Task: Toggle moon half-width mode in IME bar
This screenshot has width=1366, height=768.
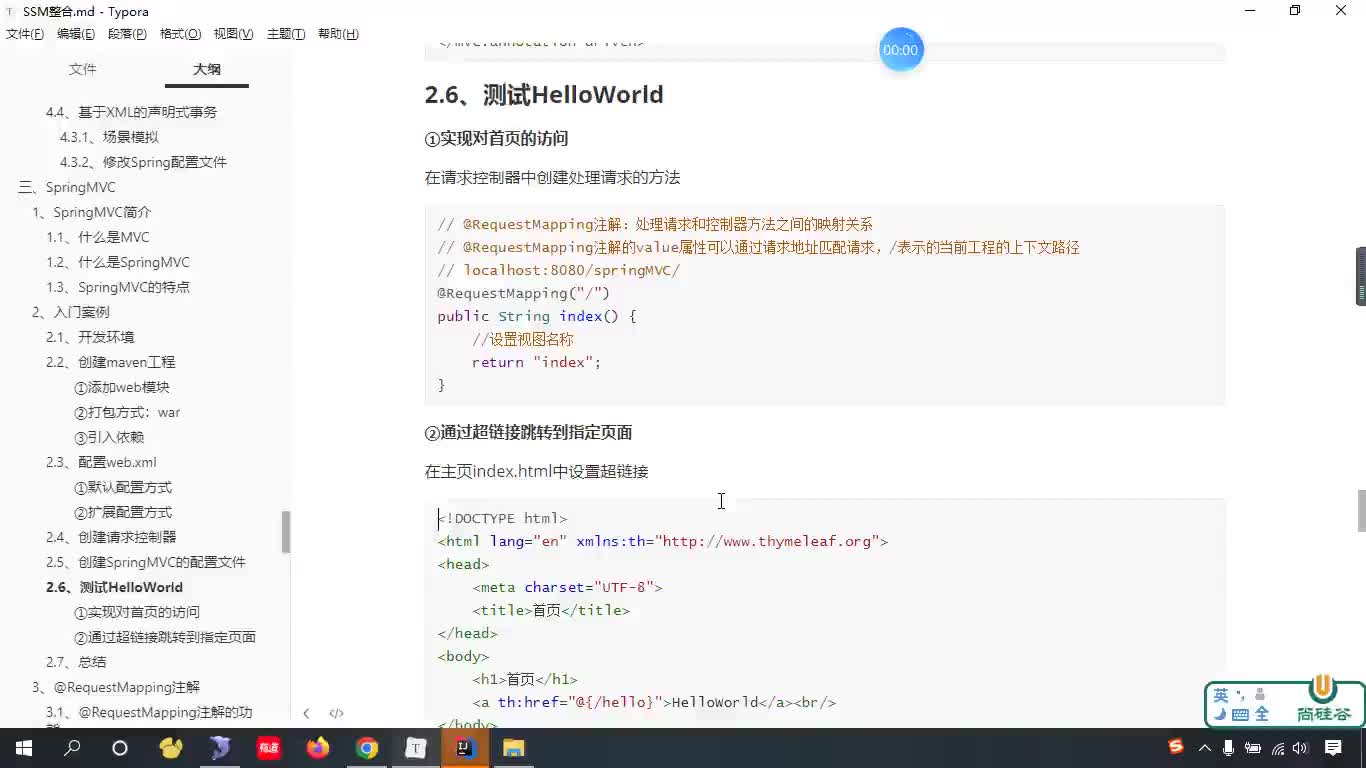Action: tap(1220, 714)
